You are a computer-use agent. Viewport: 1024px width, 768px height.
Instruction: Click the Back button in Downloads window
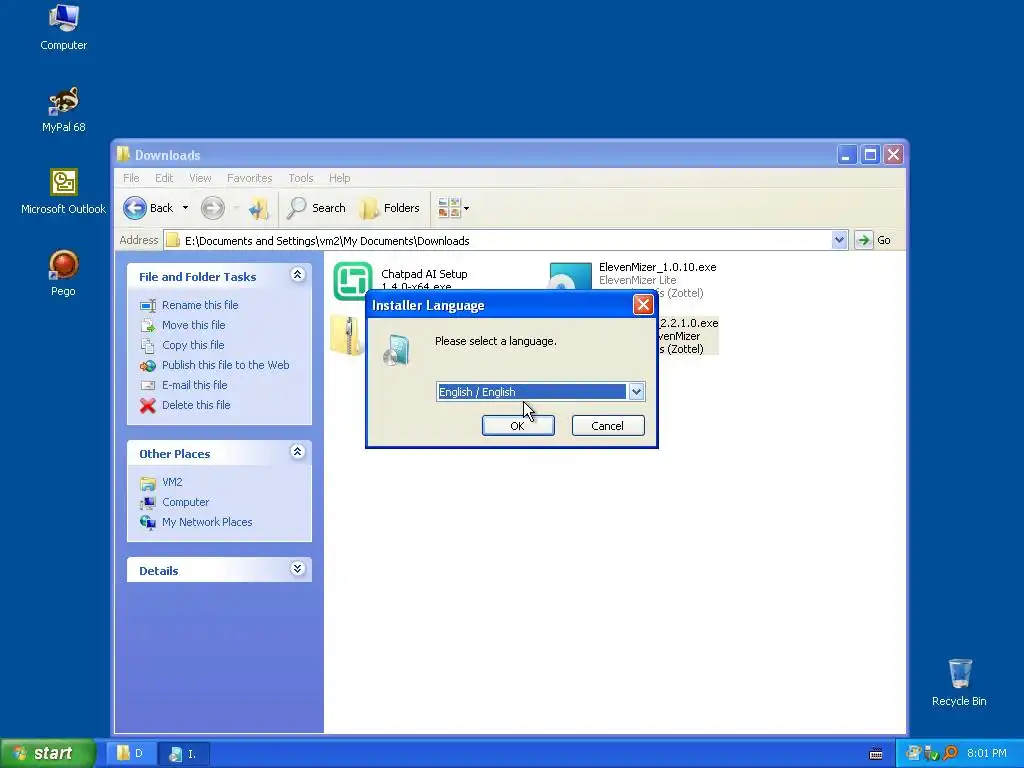click(148, 208)
